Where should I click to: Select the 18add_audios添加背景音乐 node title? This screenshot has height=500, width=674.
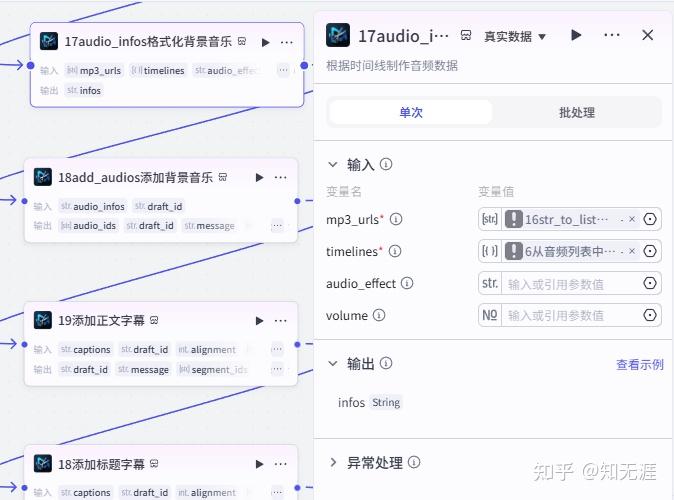coord(135,177)
